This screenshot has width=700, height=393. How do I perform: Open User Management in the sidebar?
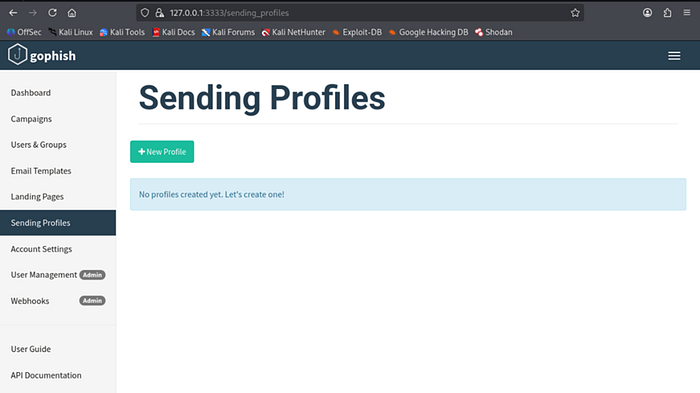click(58, 275)
